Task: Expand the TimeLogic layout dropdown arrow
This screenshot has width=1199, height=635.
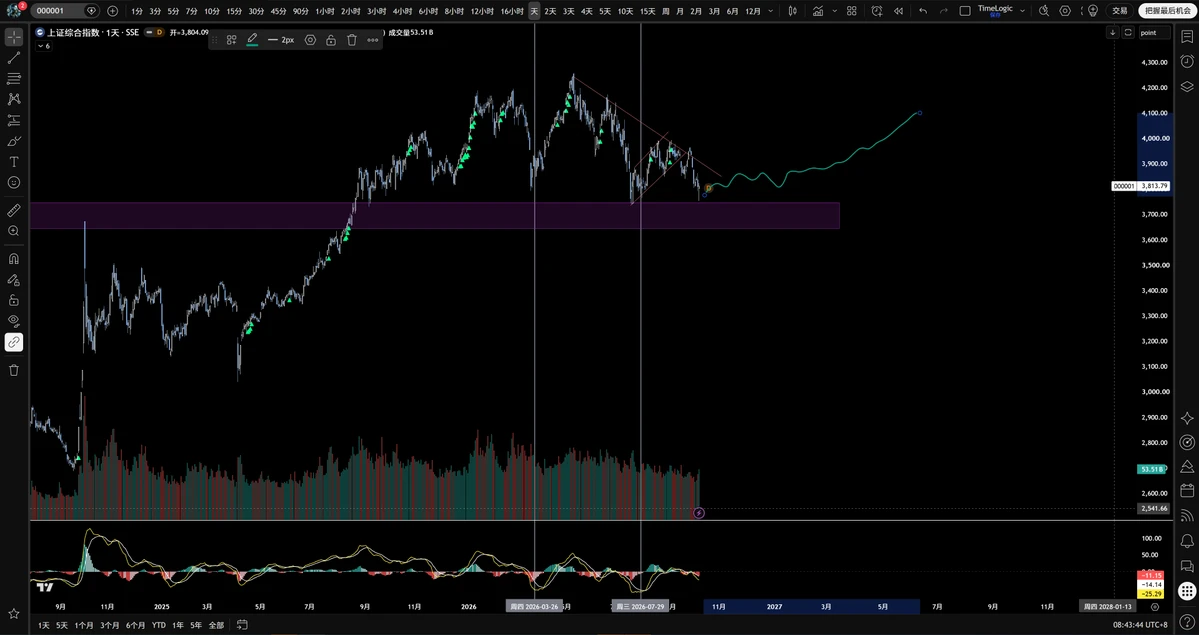Action: point(1022,11)
